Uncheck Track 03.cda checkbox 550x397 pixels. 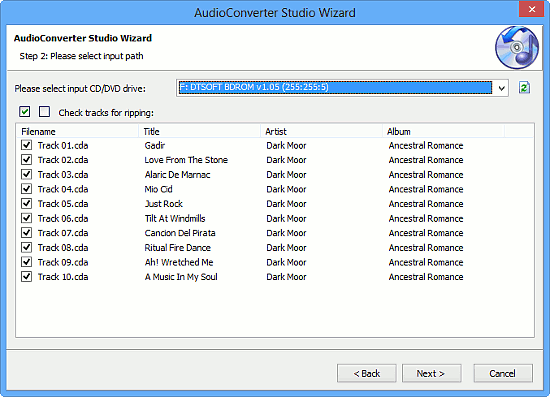tap(26, 175)
